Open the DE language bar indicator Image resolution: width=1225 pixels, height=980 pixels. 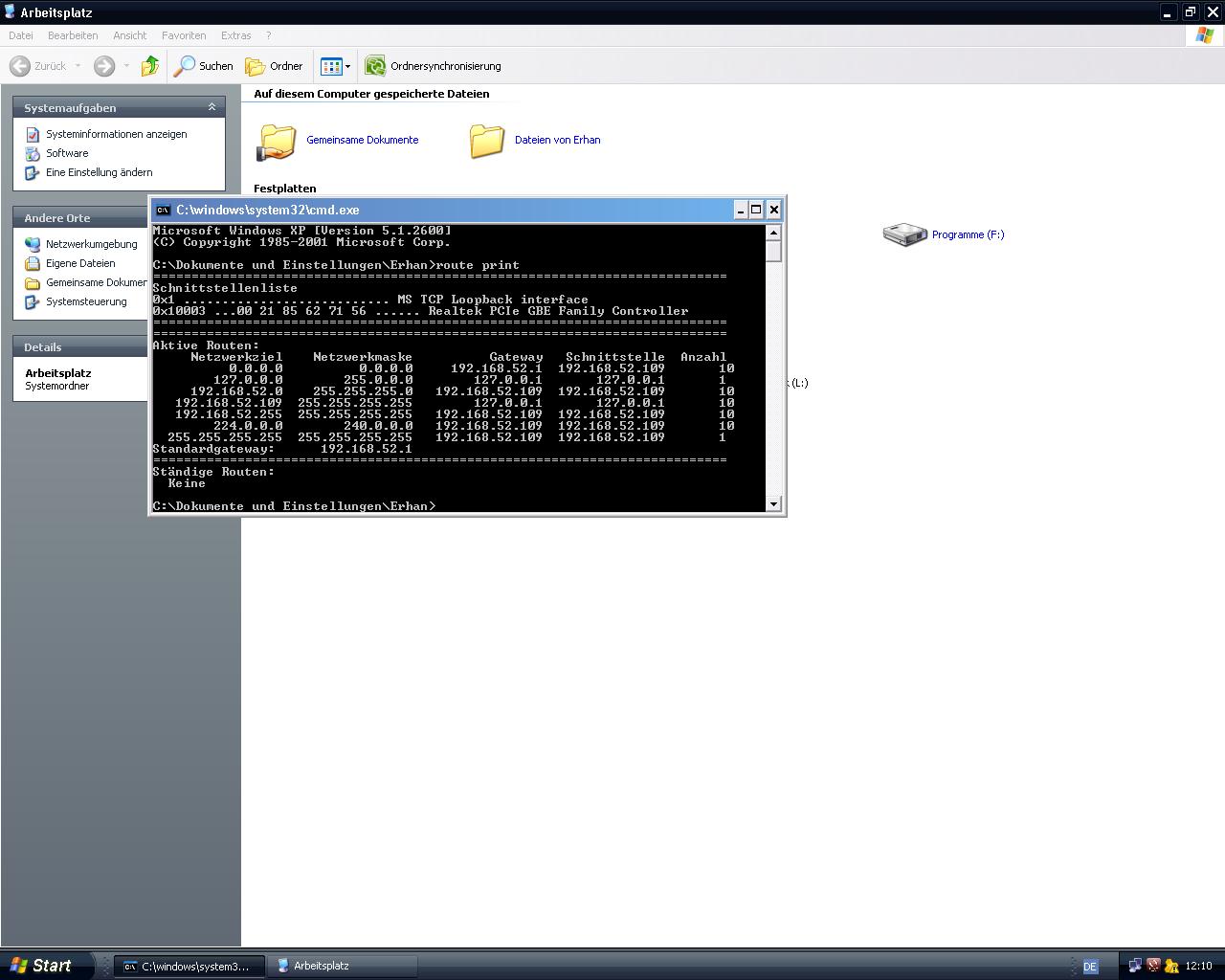[1090, 967]
